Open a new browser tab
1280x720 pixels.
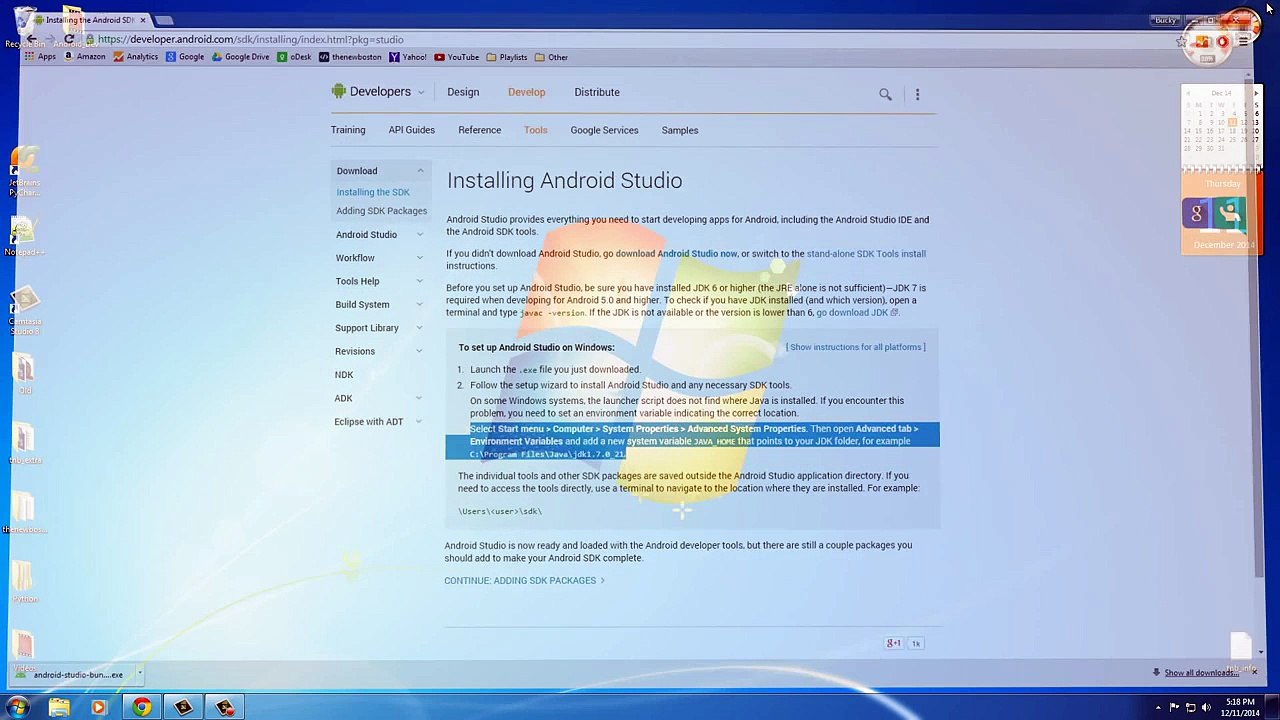pos(166,20)
